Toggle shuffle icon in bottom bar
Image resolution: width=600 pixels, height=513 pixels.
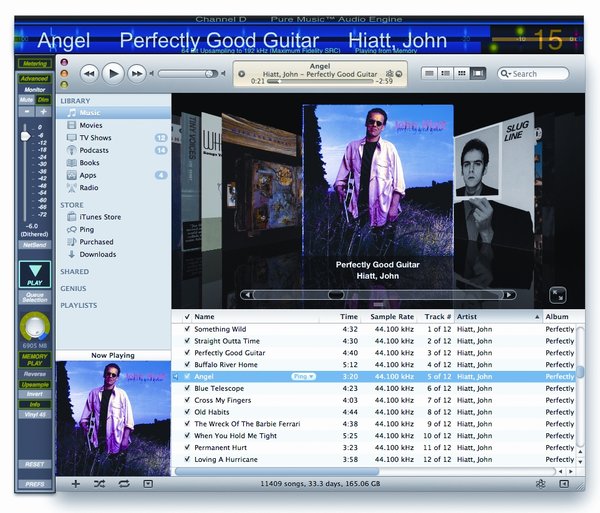[99, 484]
